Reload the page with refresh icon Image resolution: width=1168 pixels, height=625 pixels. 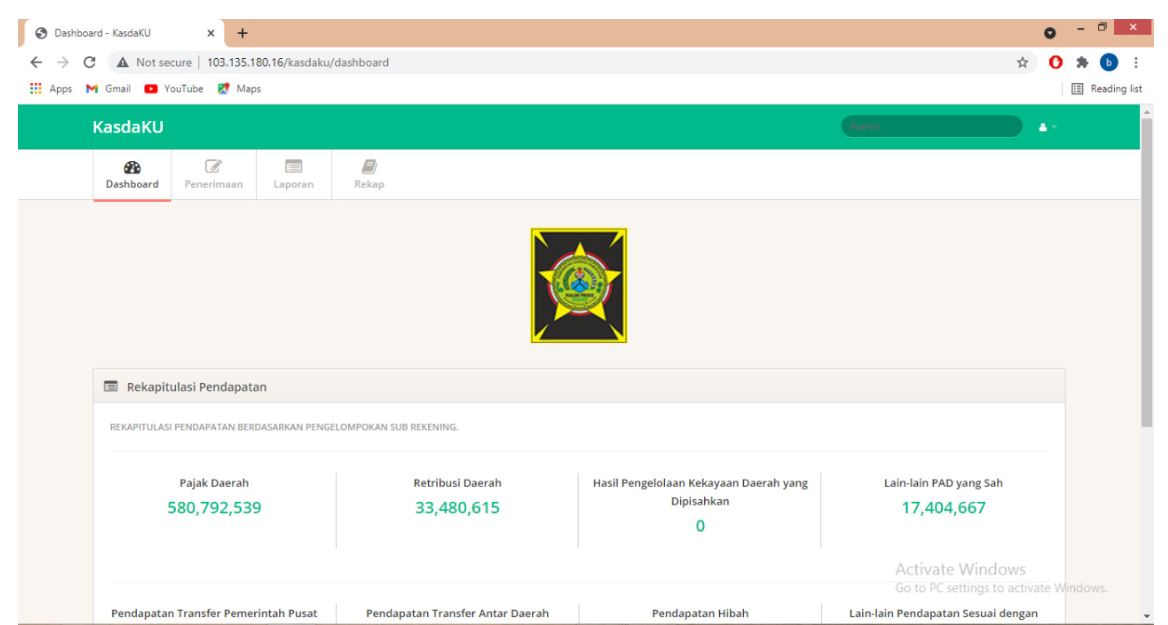pos(89,63)
